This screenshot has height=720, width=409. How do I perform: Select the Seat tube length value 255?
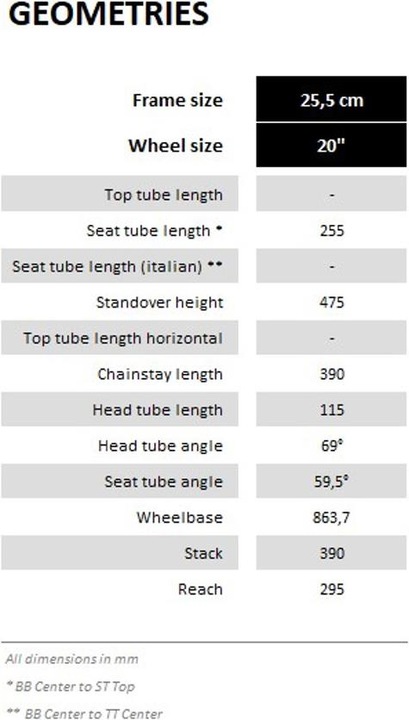(x=331, y=230)
